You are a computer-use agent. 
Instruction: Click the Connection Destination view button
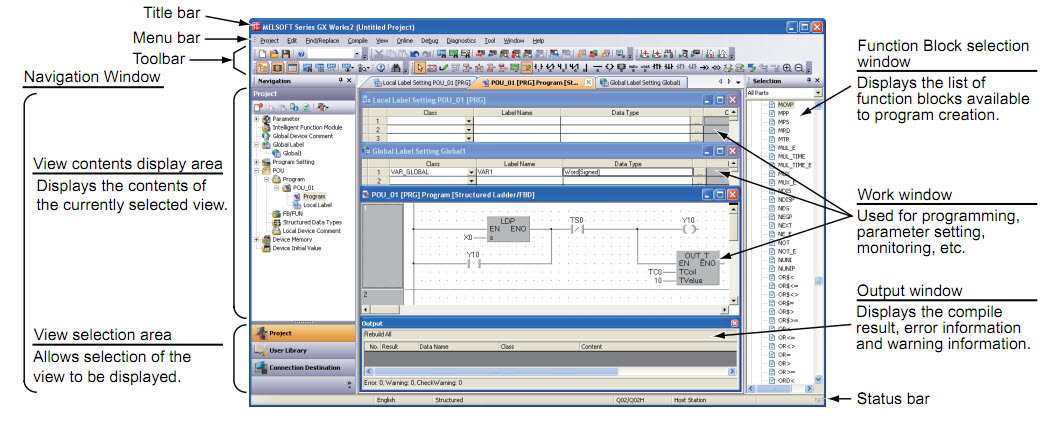click(302, 368)
